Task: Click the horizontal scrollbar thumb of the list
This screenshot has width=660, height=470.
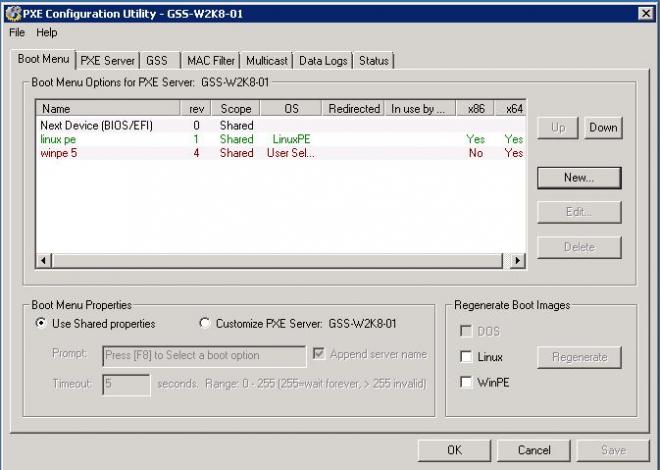Action: coord(277,260)
